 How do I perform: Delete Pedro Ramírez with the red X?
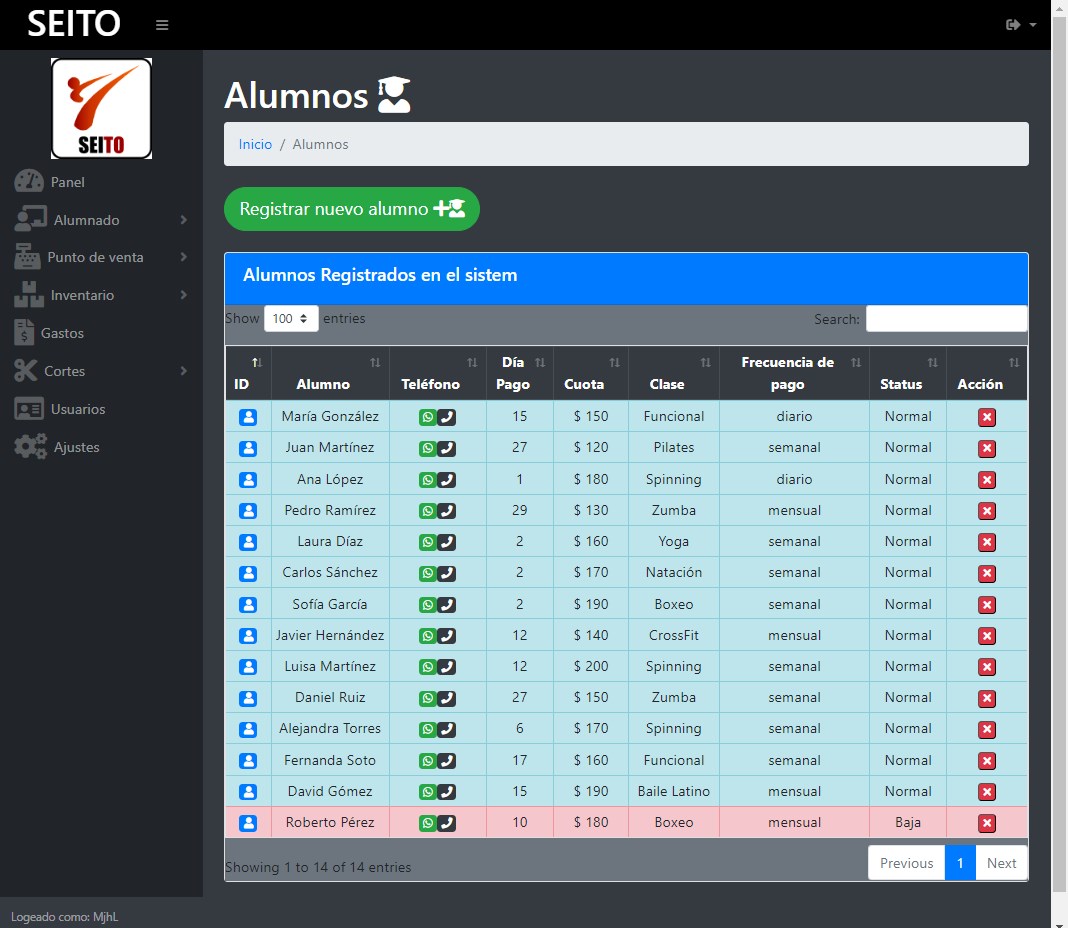987,511
